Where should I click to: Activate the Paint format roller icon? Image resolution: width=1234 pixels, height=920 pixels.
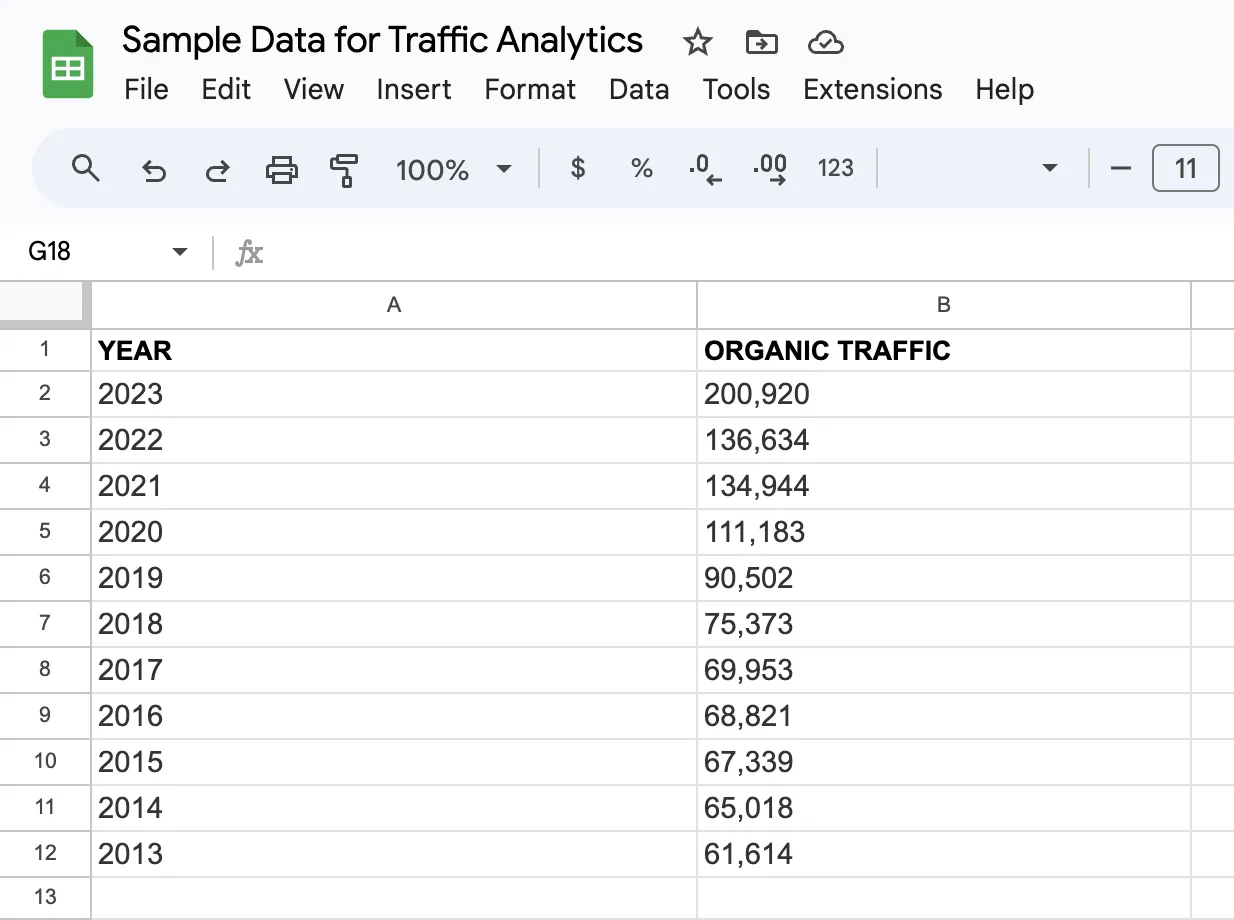(x=344, y=170)
